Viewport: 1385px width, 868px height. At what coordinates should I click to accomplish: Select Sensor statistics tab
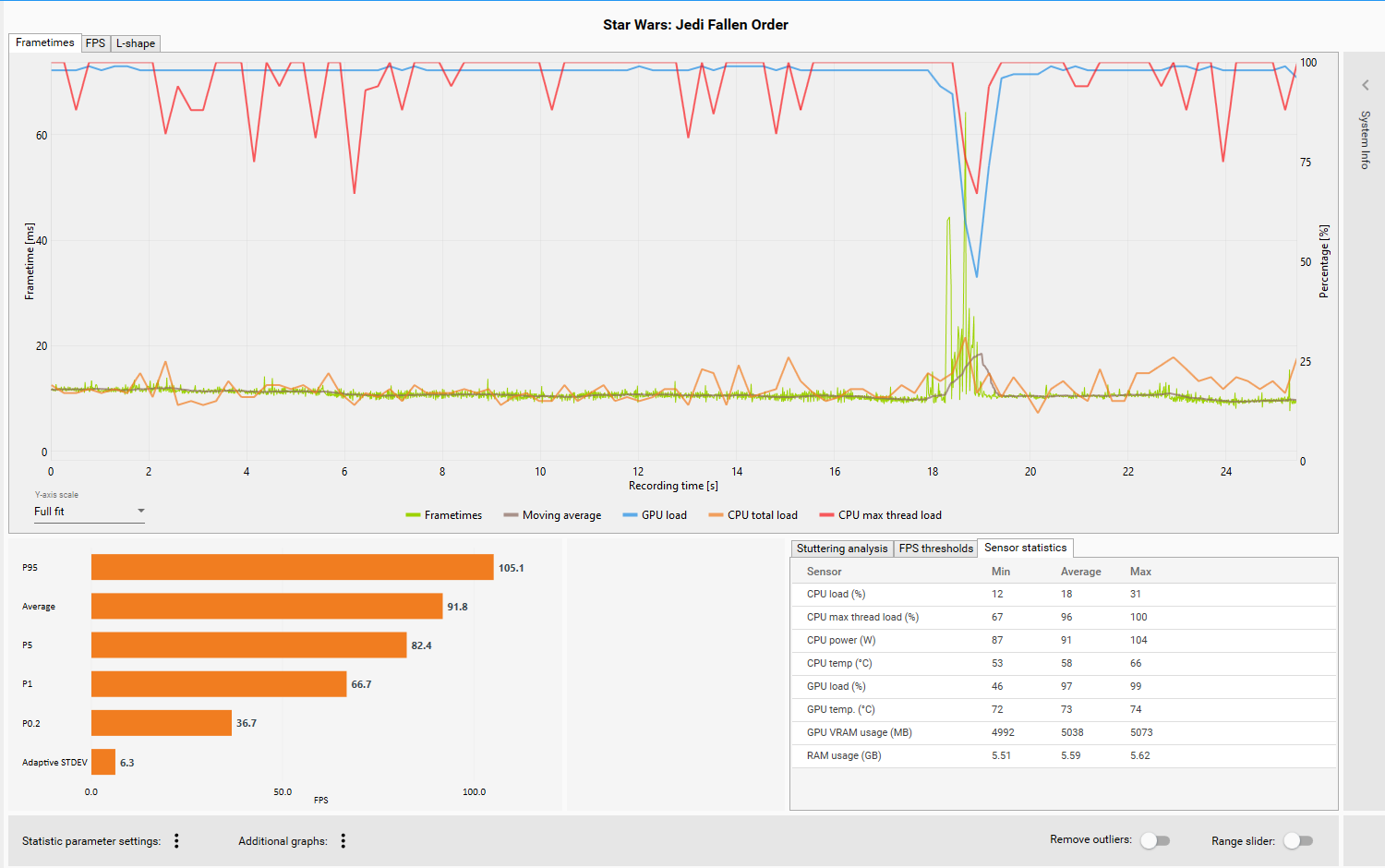click(1025, 548)
